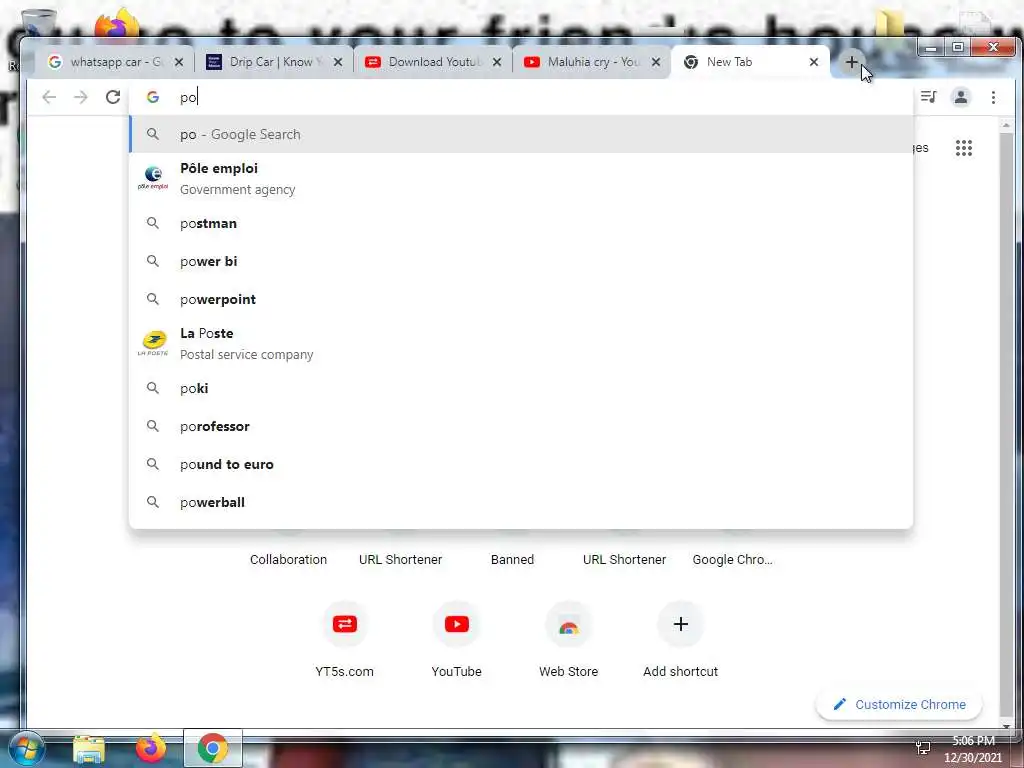This screenshot has height=768, width=1024.
Task: Open the Banned shortcut label
Action: [512, 560]
